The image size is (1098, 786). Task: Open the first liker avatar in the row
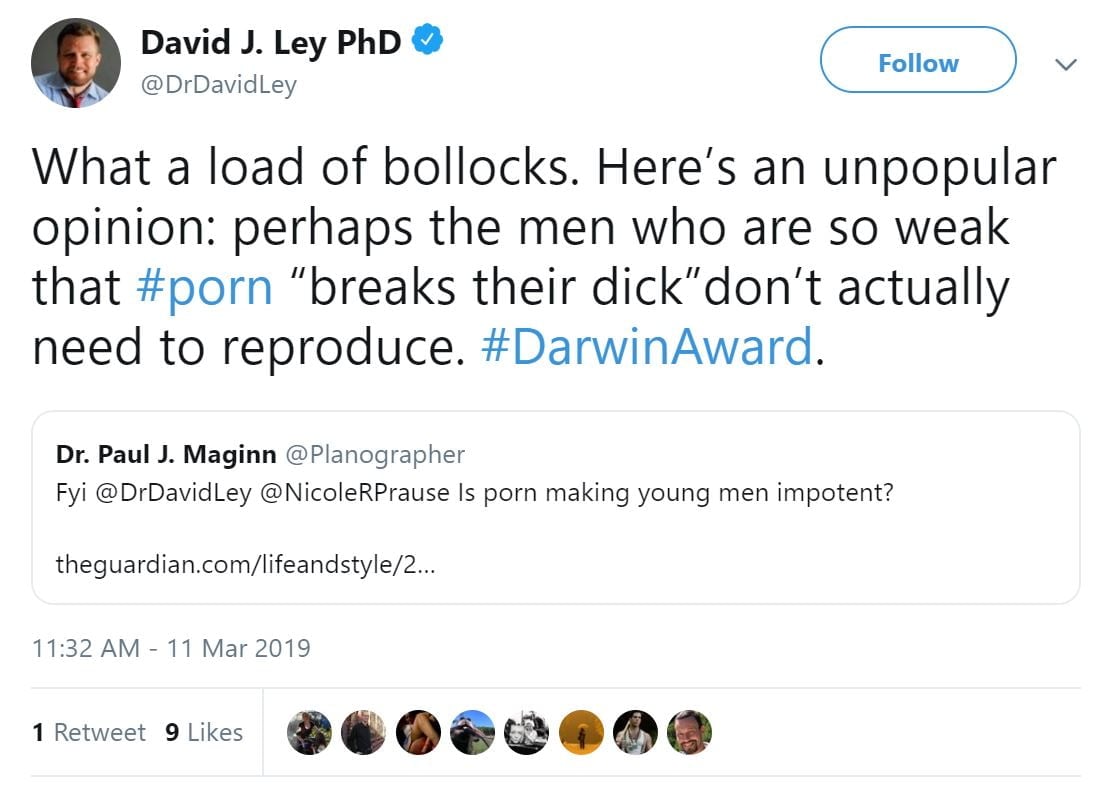coord(309,732)
